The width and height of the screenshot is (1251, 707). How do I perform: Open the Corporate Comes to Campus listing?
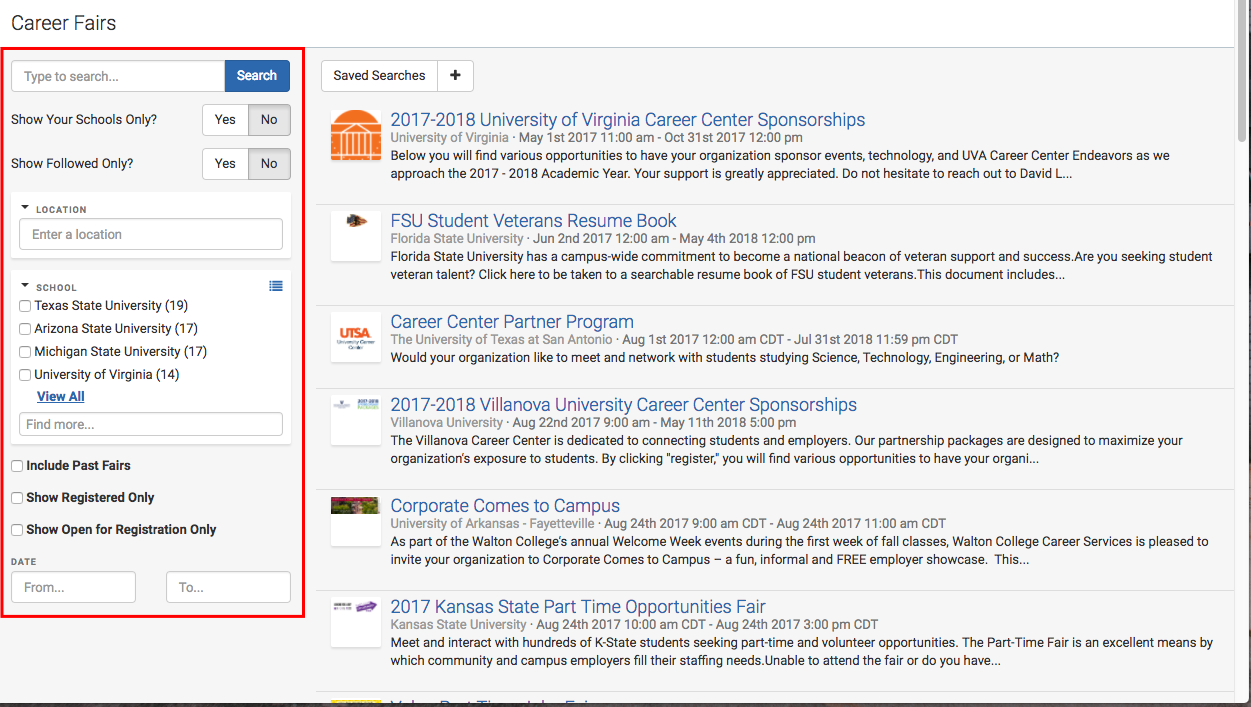pyautogui.click(x=505, y=506)
